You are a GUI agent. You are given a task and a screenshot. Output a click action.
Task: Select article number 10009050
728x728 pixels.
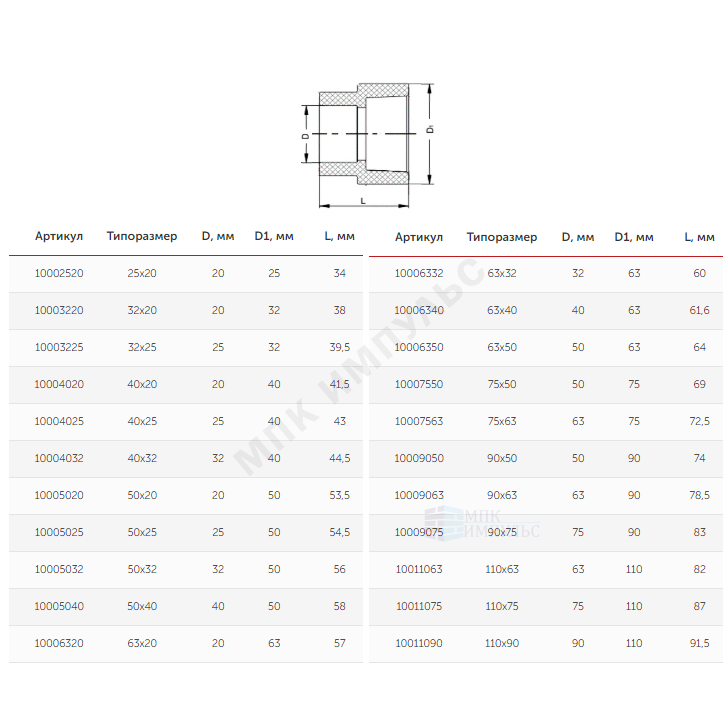coord(419,458)
